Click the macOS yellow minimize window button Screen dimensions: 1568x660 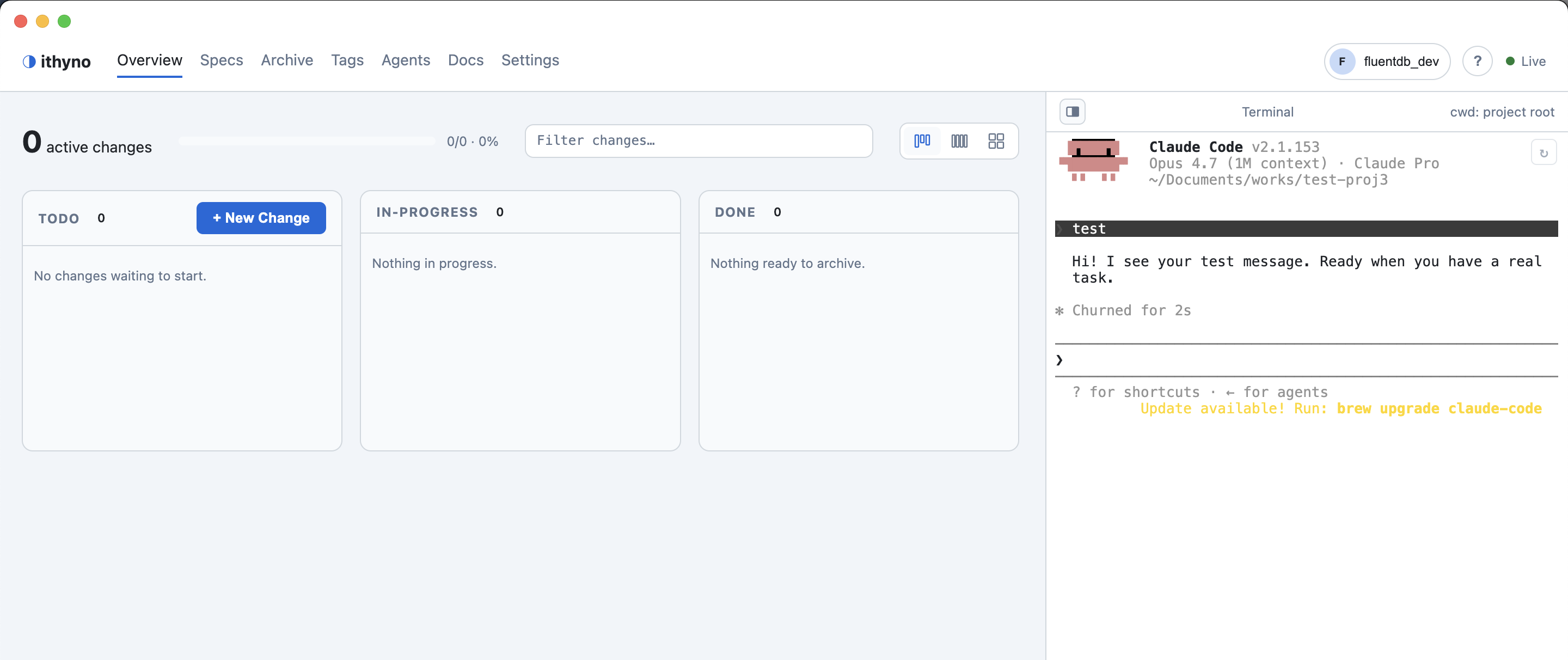(x=42, y=21)
